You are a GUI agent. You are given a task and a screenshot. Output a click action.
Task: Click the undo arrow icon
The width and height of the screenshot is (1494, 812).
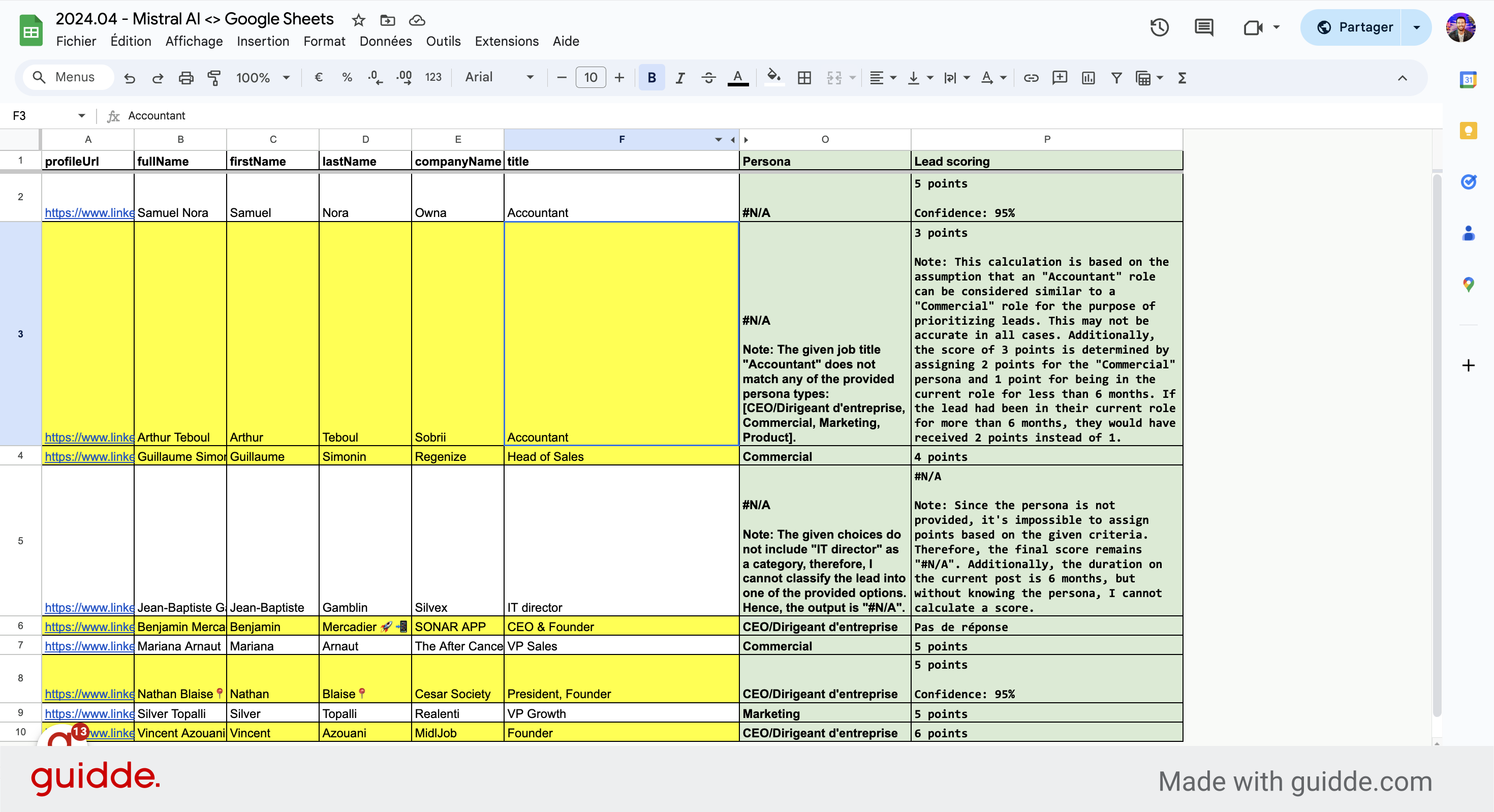click(130, 78)
